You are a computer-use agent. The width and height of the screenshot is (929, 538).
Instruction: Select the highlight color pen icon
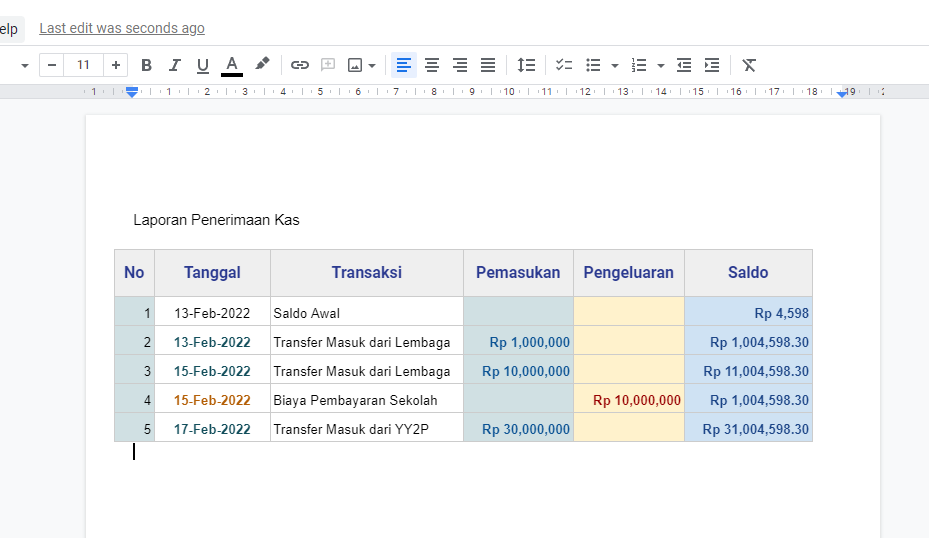point(262,65)
